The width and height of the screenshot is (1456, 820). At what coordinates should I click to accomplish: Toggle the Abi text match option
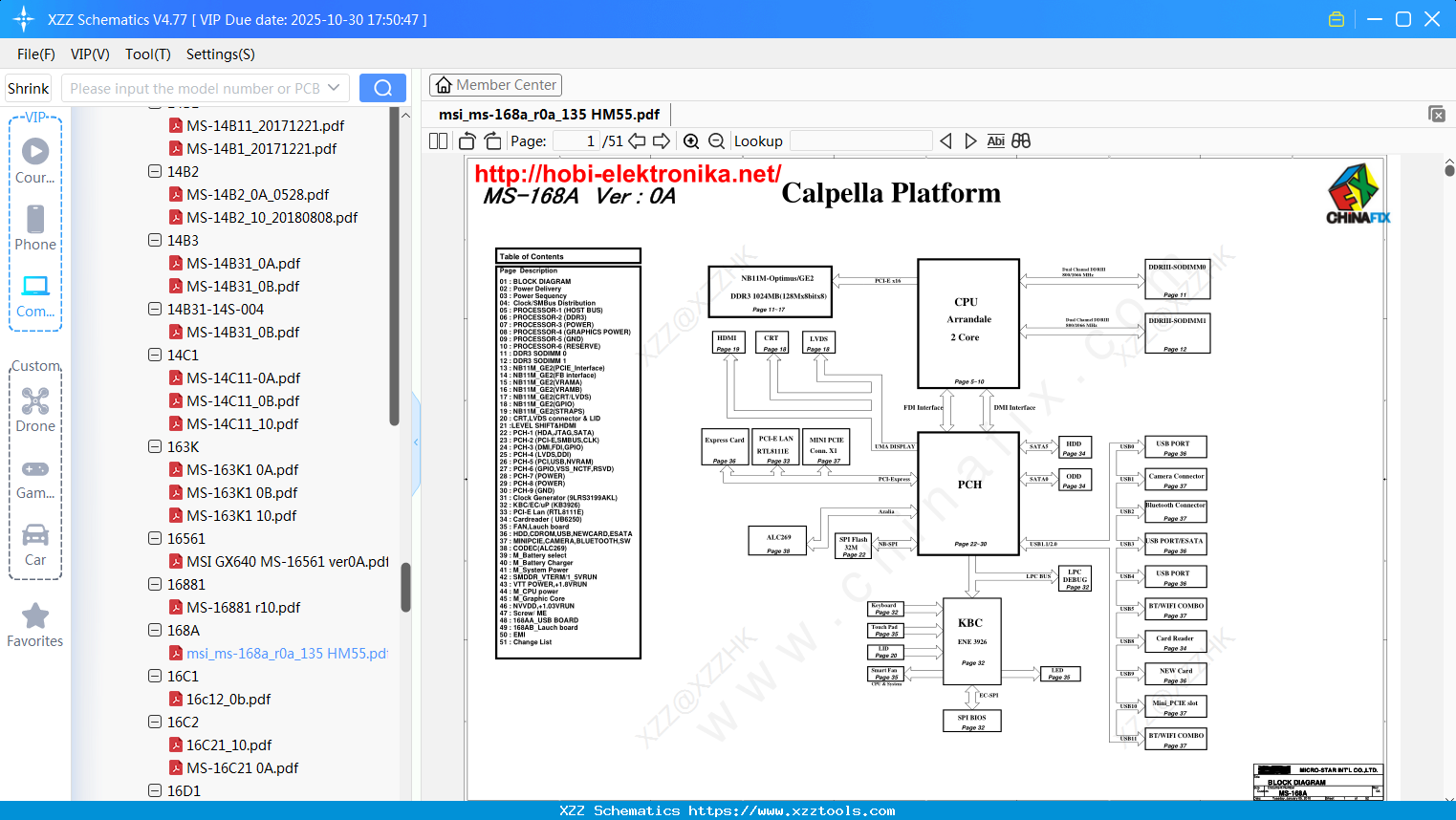(996, 141)
